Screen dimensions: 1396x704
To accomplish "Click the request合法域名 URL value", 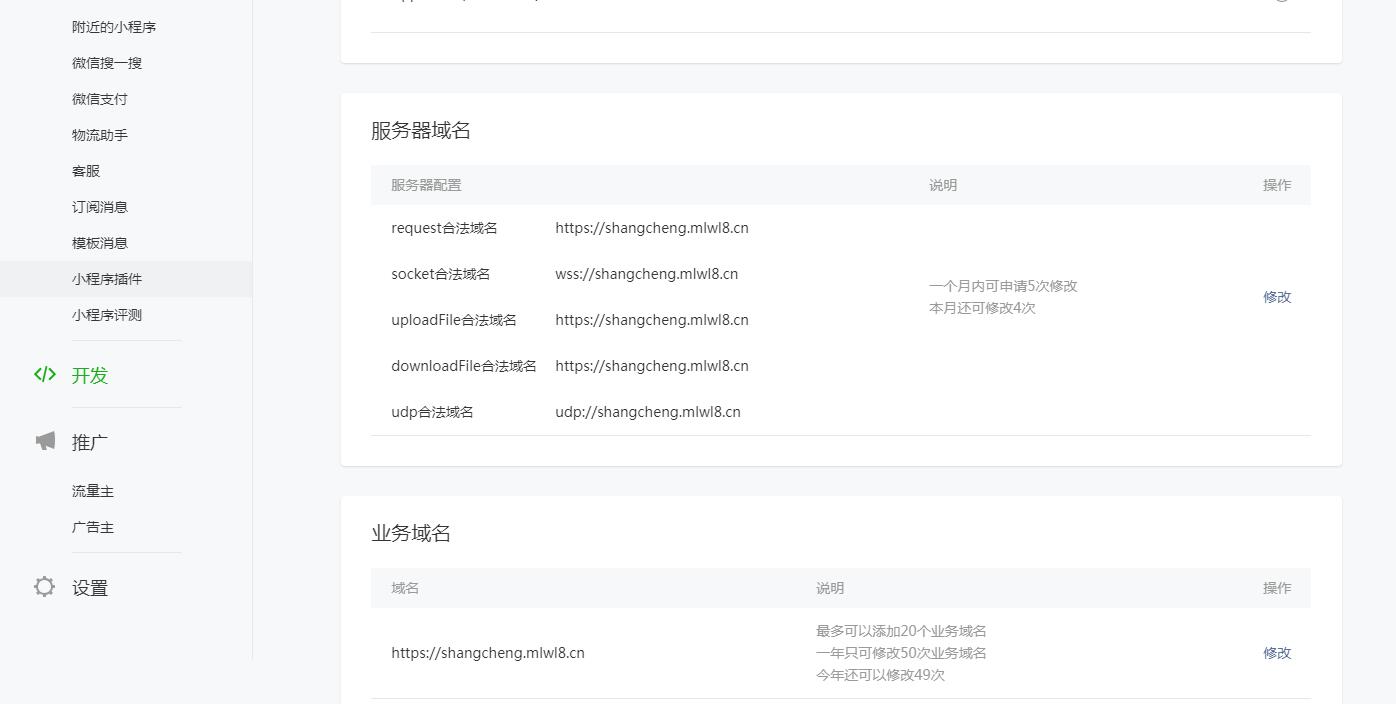I will tap(652, 228).
